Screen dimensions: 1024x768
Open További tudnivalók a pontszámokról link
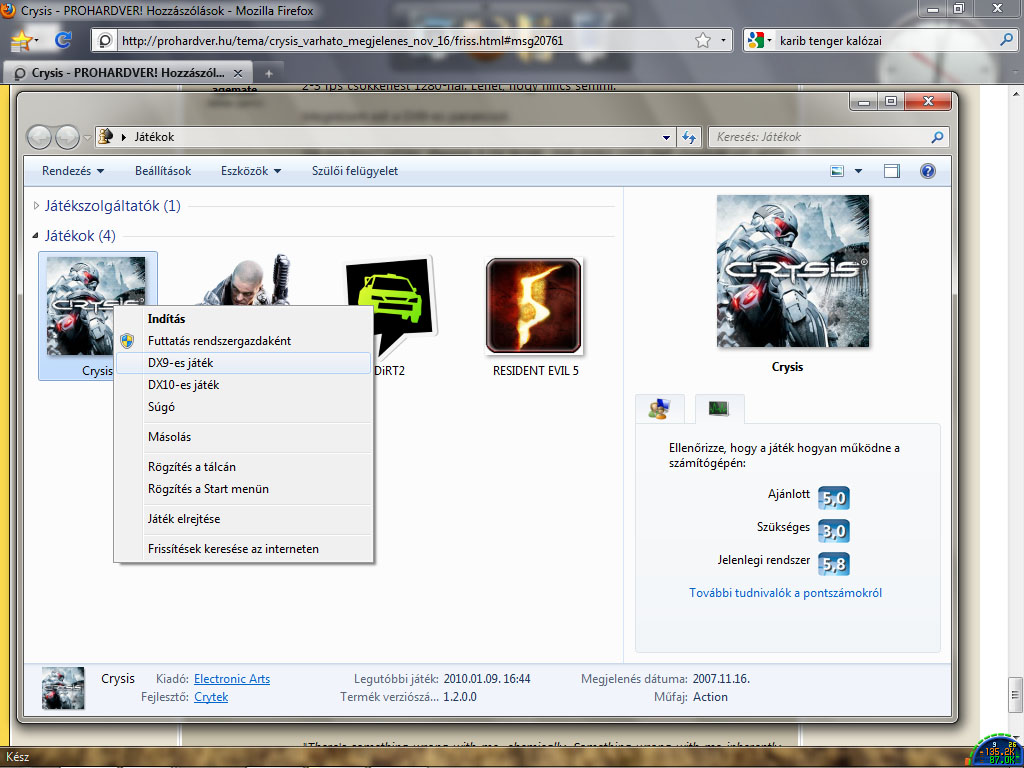tap(786, 593)
